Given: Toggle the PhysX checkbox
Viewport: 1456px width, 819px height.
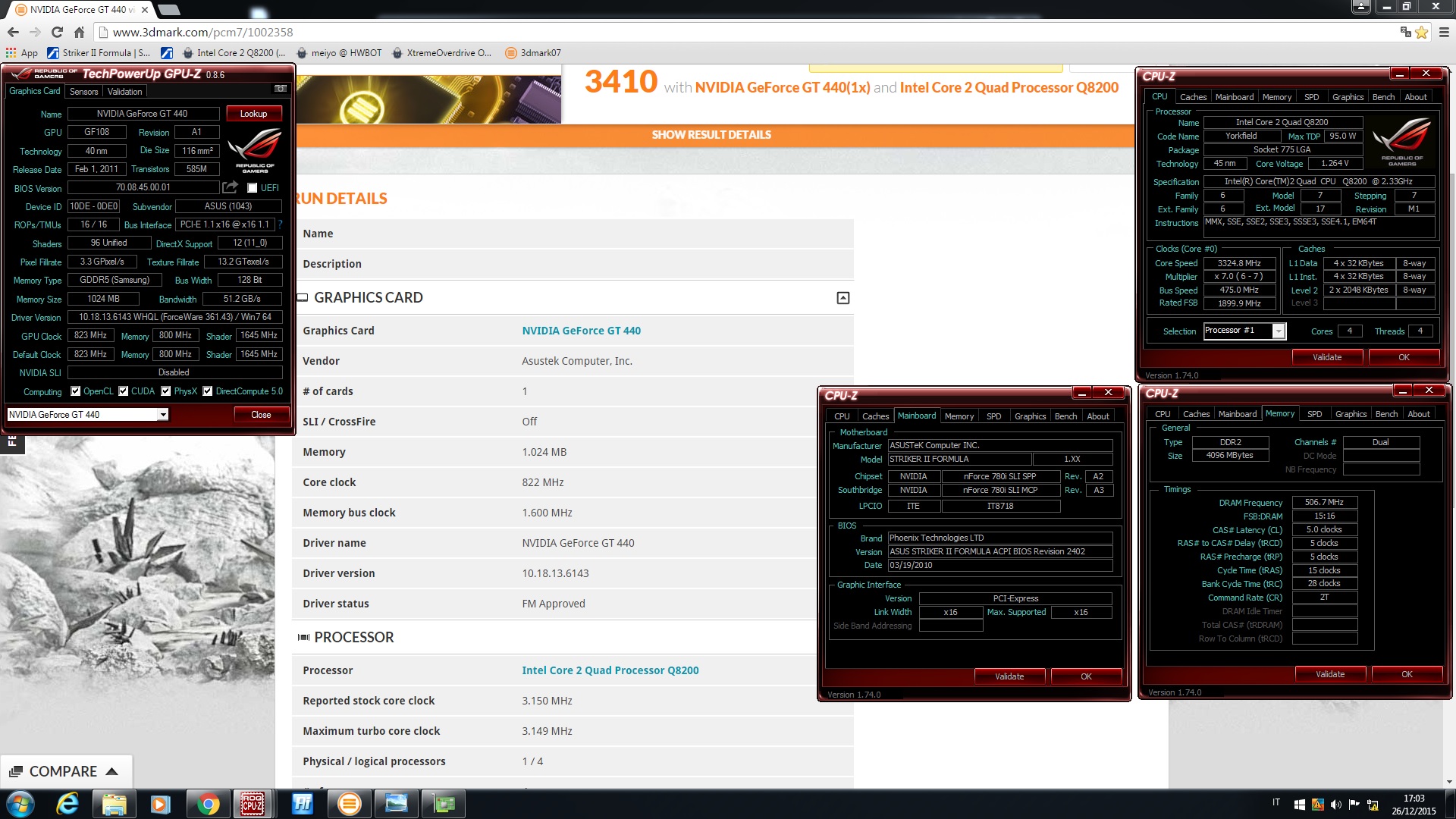Looking at the screenshot, I should click(x=166, y=391).
